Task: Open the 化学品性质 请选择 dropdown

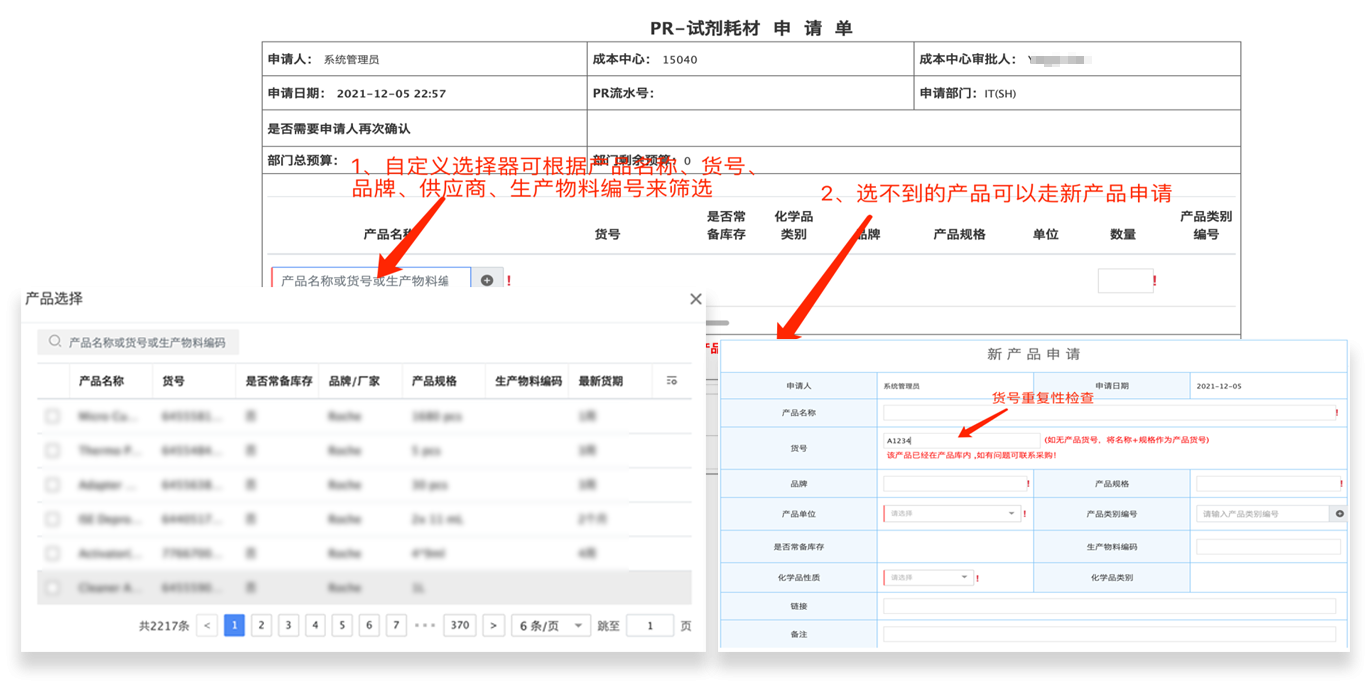Action: tap(928, 577)
